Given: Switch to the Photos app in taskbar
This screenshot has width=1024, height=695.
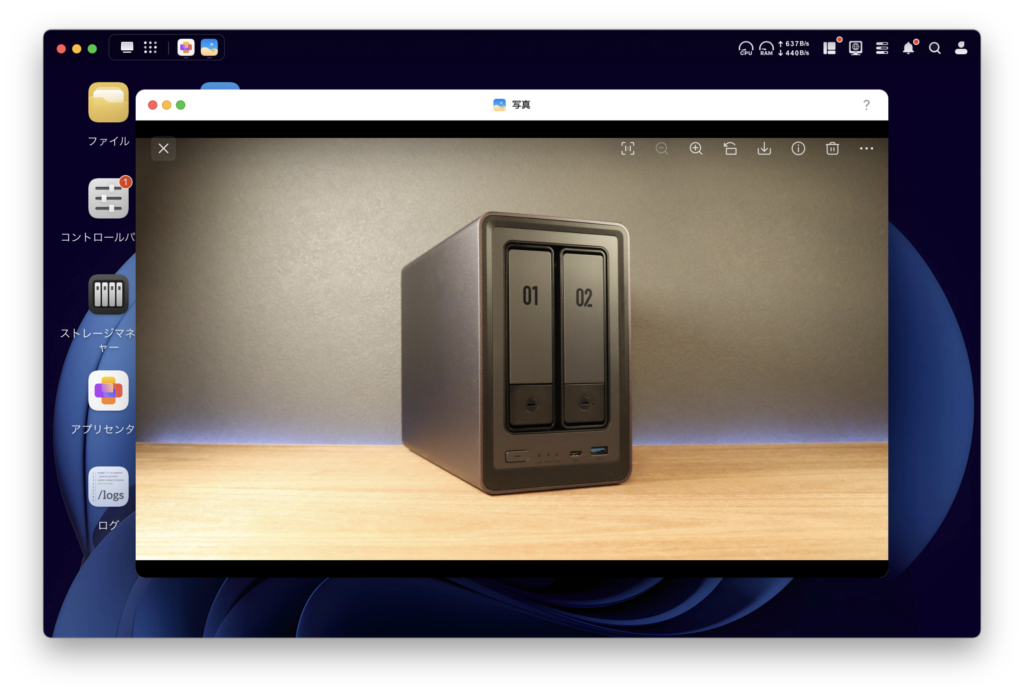Looking at the screenshot, I should (209, 47).
